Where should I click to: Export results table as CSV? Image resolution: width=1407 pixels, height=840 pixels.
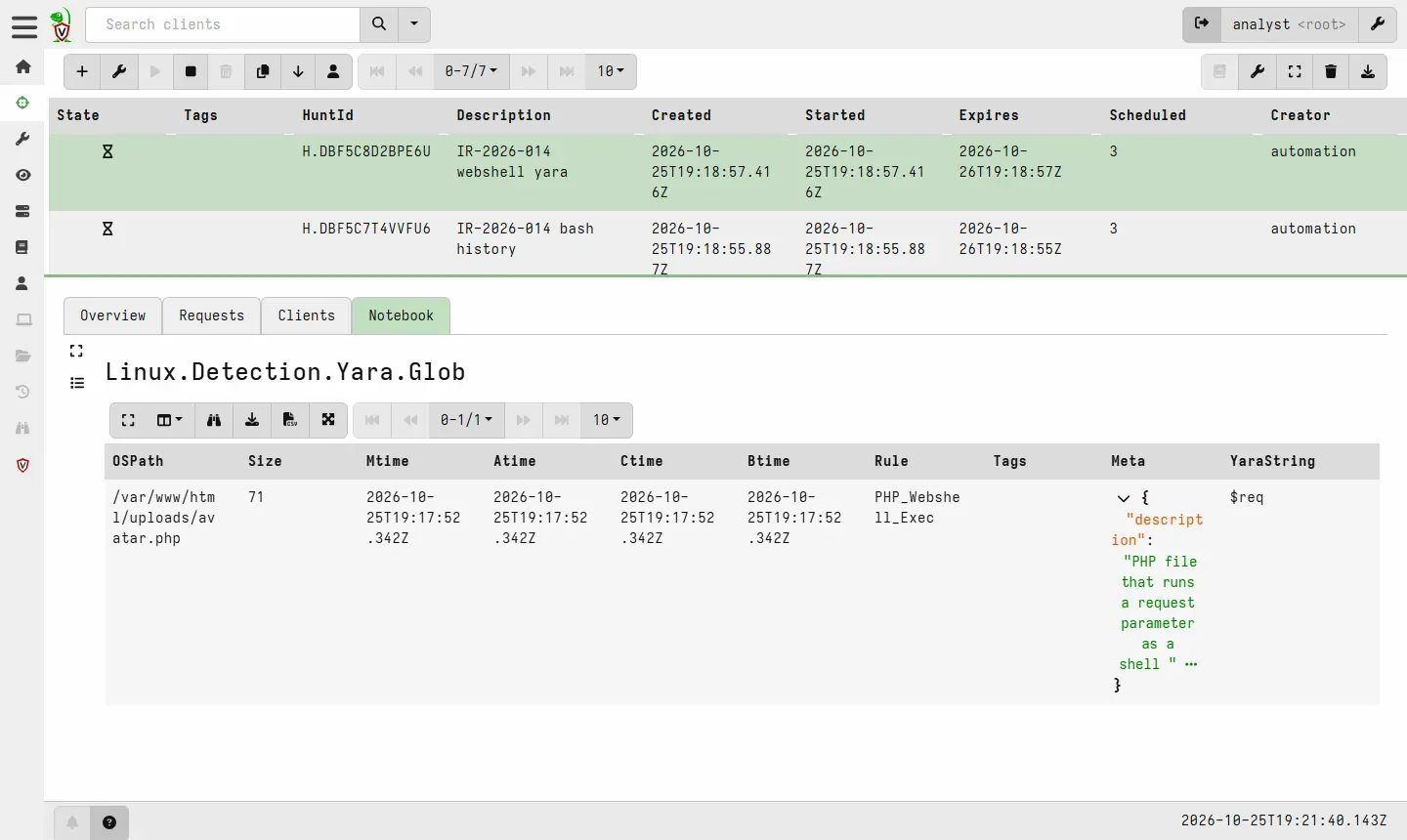coord(290,420)
